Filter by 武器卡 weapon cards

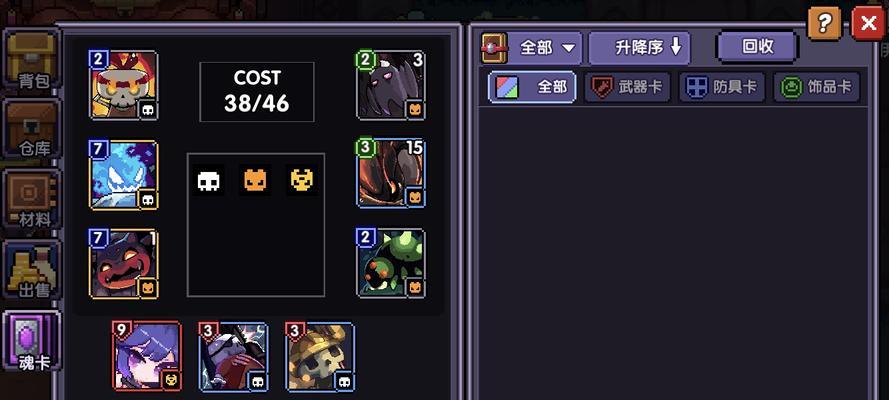tap(628, 87)
